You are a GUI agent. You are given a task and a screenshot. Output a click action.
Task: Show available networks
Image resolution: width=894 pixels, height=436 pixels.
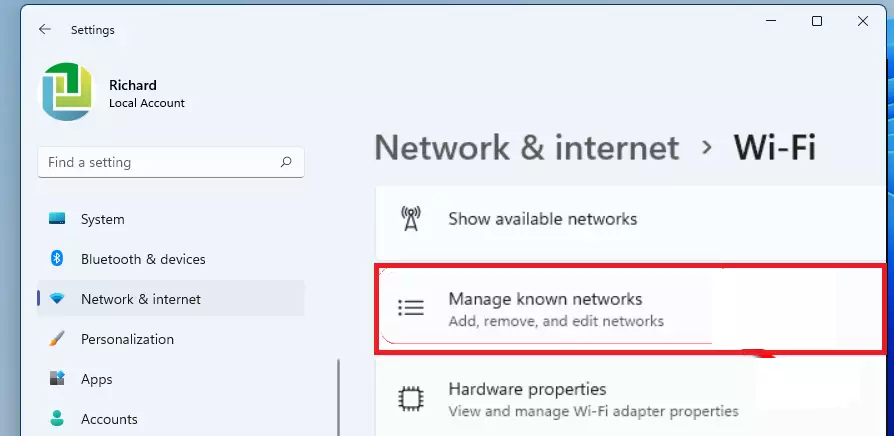tap(631, 219)
